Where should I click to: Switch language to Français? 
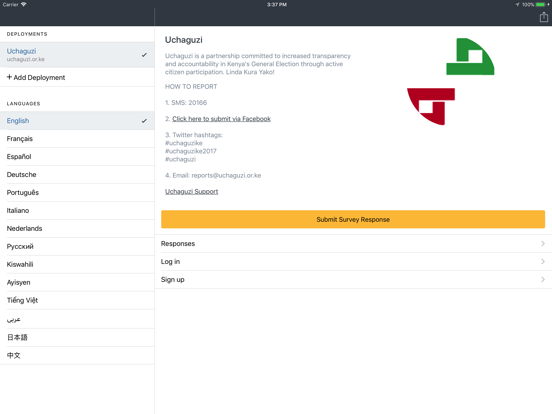click(77, 139)
